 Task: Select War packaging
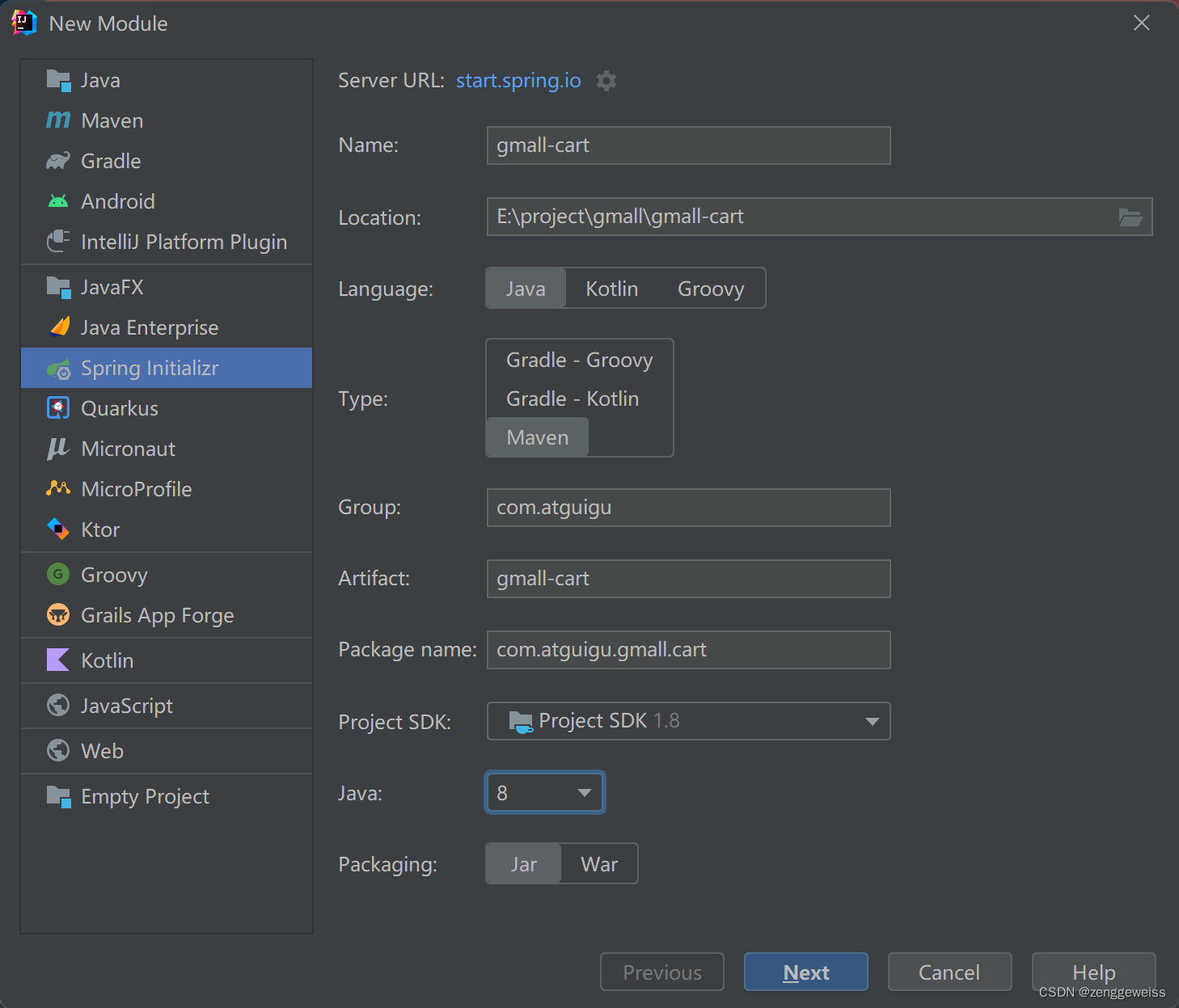point(599,864)
